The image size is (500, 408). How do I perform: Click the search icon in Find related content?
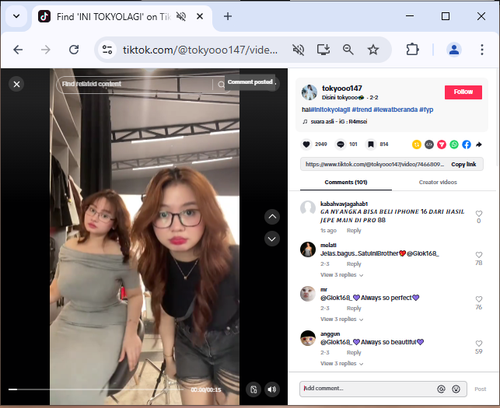[221, 85]
